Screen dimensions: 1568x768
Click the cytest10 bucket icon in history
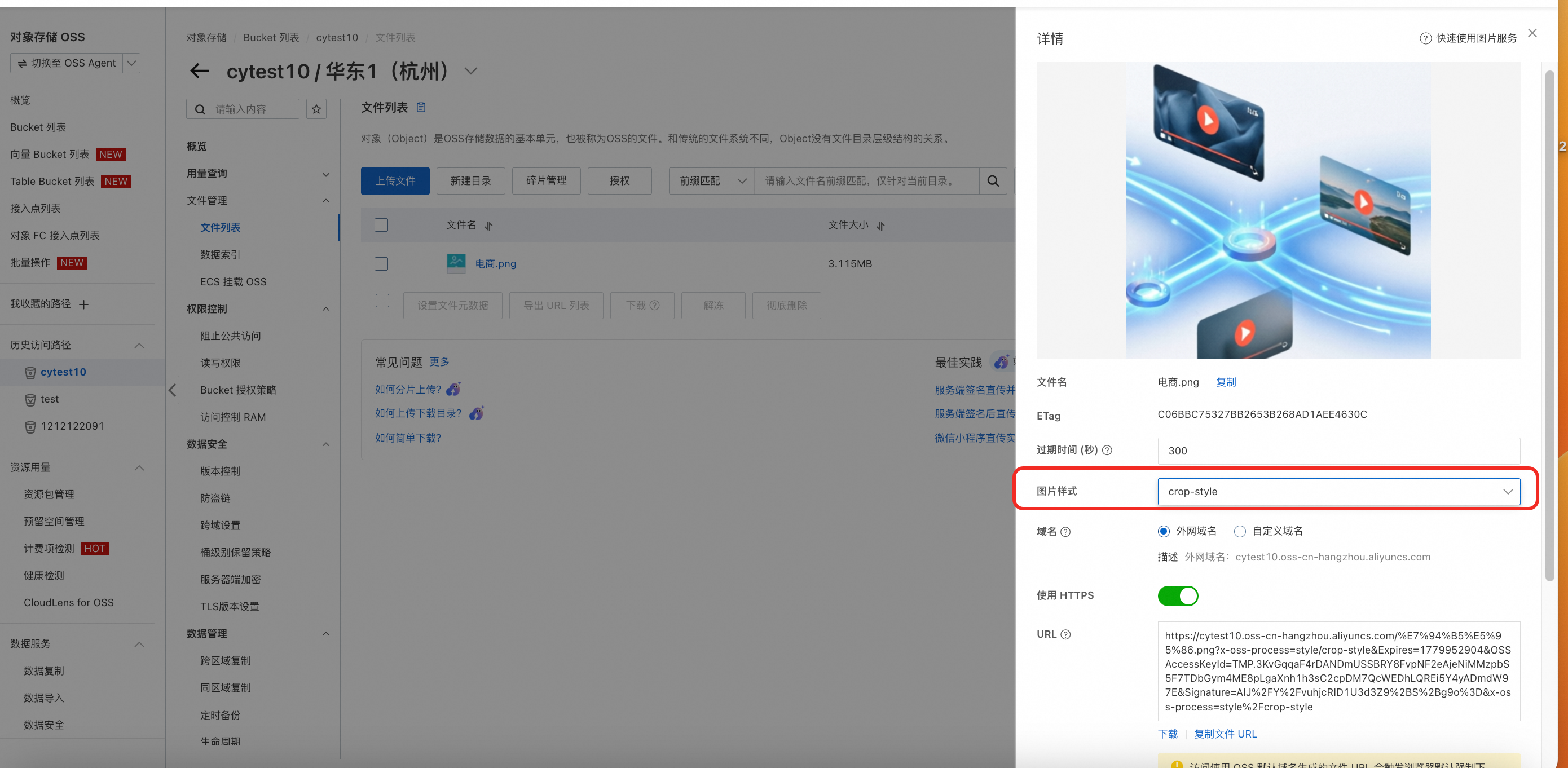coord(30,372)
